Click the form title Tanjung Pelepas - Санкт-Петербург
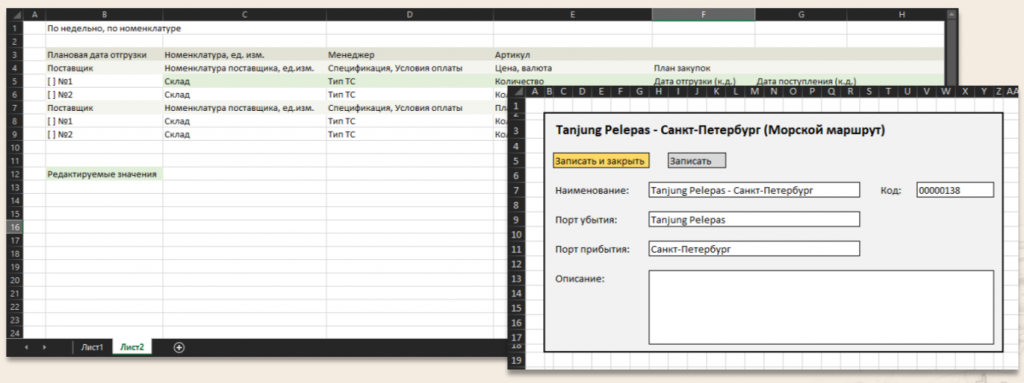The height and width of the screenshot is (383, 1024). pos(720,130)
